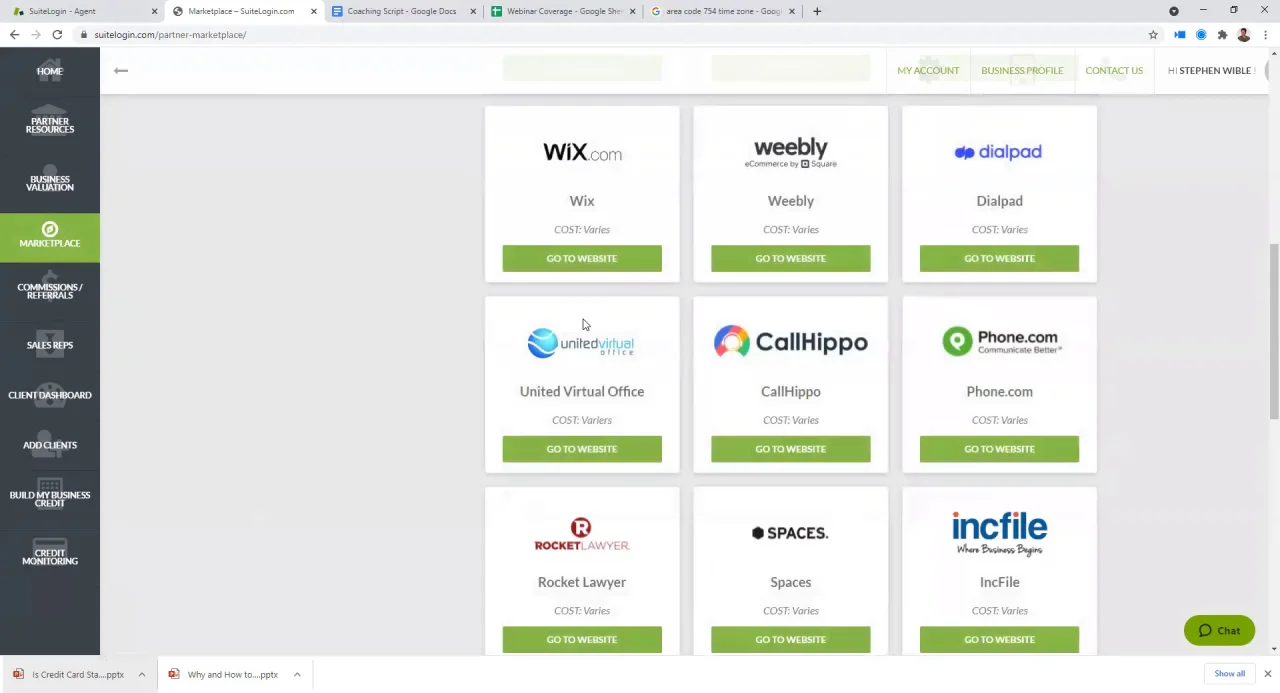1280x693 pixels.
Task: Go to the United Virtual Office website
Action: coord(582,449)
